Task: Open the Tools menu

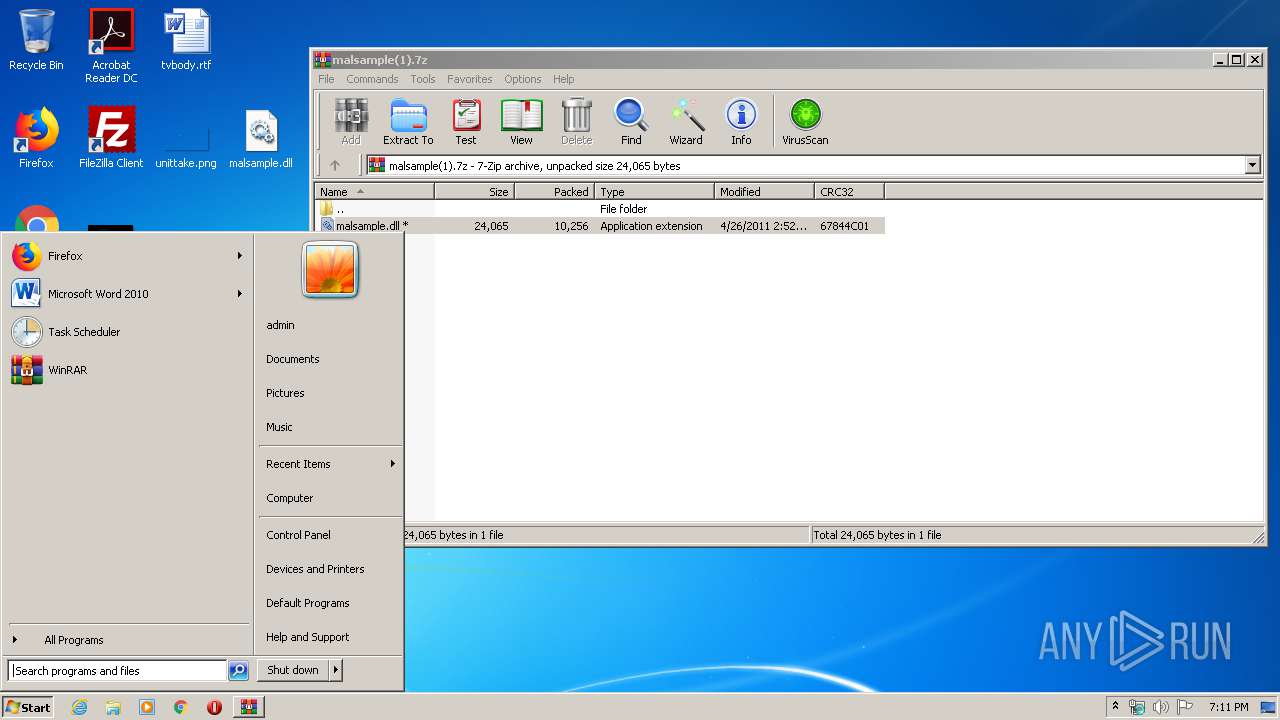Action: (423, 79)
